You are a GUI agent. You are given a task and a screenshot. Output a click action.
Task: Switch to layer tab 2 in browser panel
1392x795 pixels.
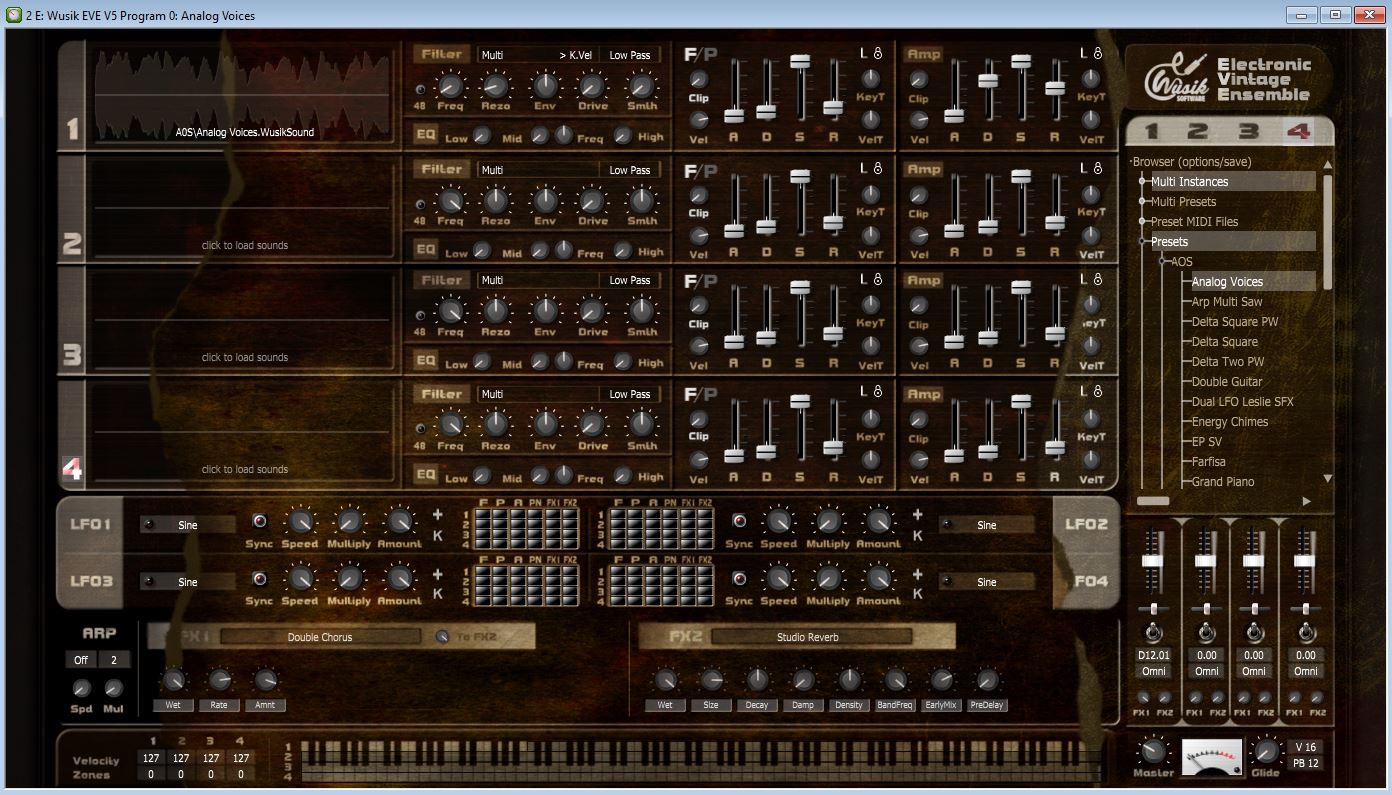(1198, 131)
